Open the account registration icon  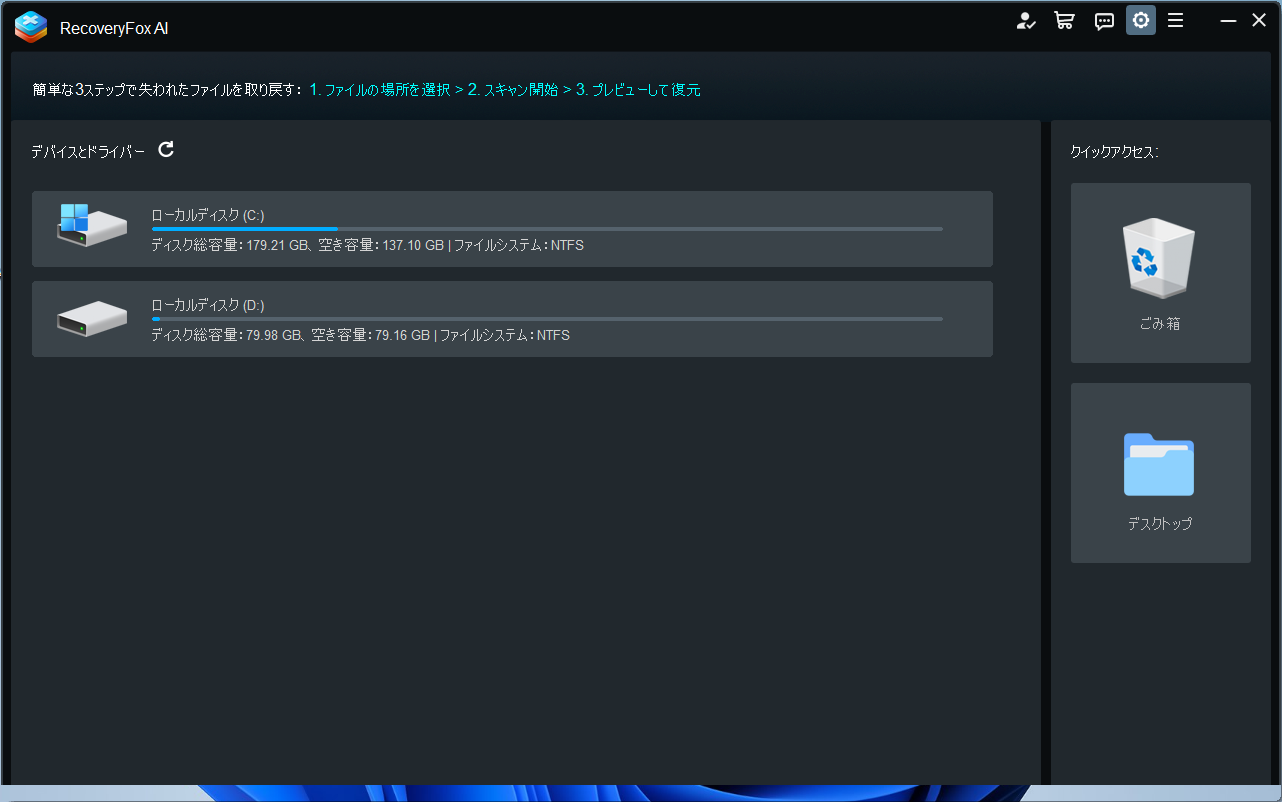(1026, 21)
